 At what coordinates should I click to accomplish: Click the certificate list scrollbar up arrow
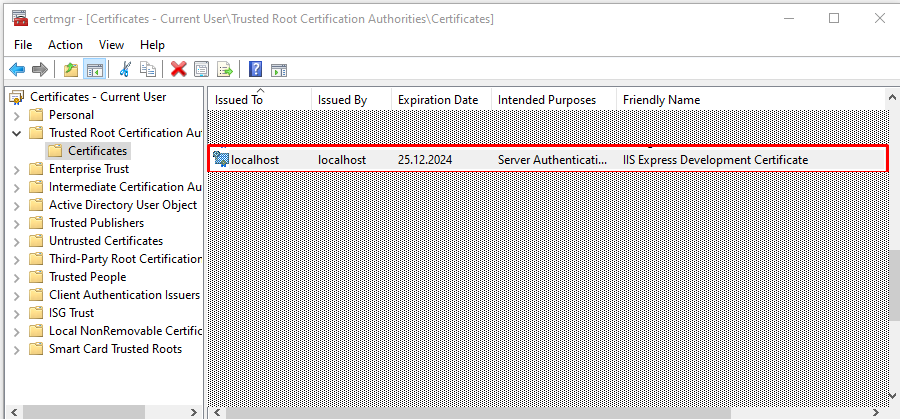(893, 96)
